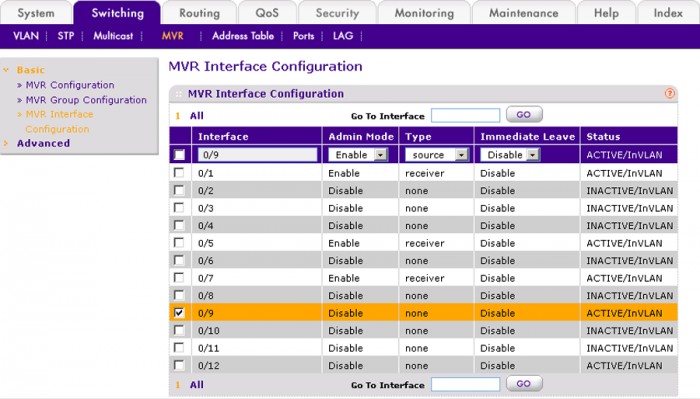Select the checkbox next to 0/5
This screenshot has width=700, height=399.
coord(179,242)
